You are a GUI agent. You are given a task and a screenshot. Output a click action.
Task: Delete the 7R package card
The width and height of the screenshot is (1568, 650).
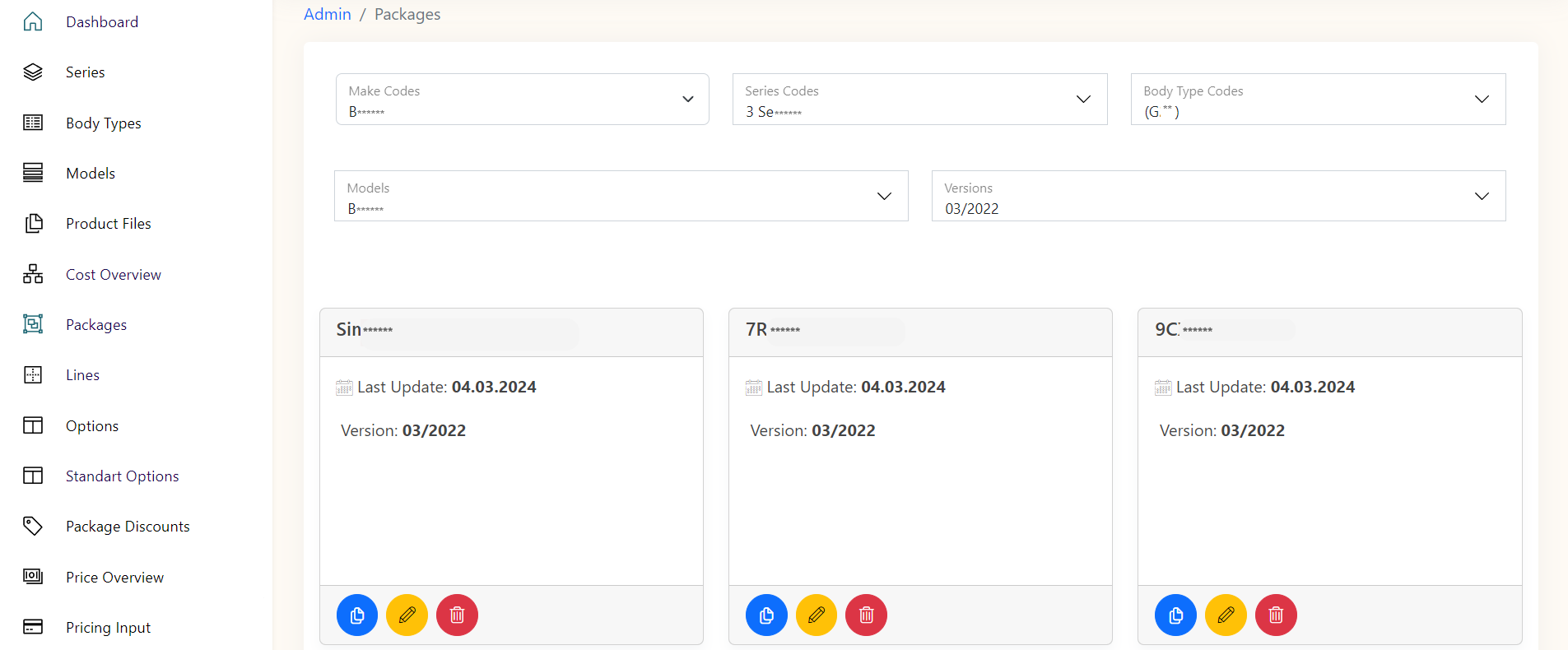point(867,615)
